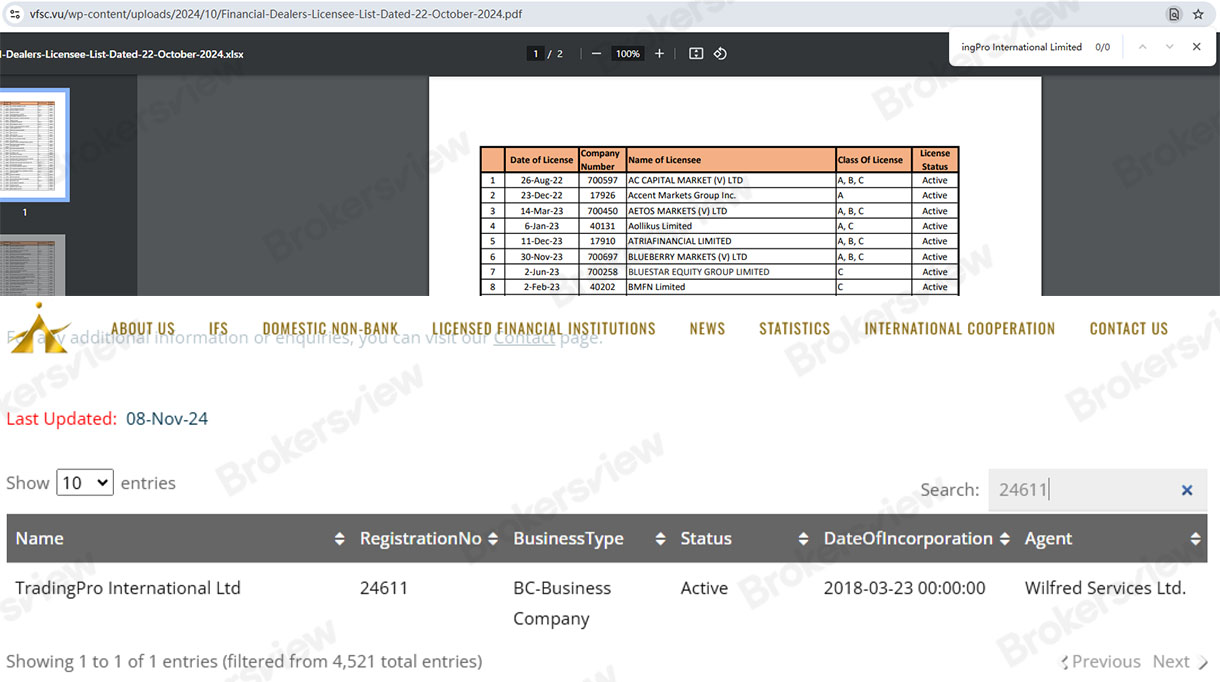This screenshot has width=1220, height=682.
Task: Open the Show entries count dropdown
Action: coord(85,483)
